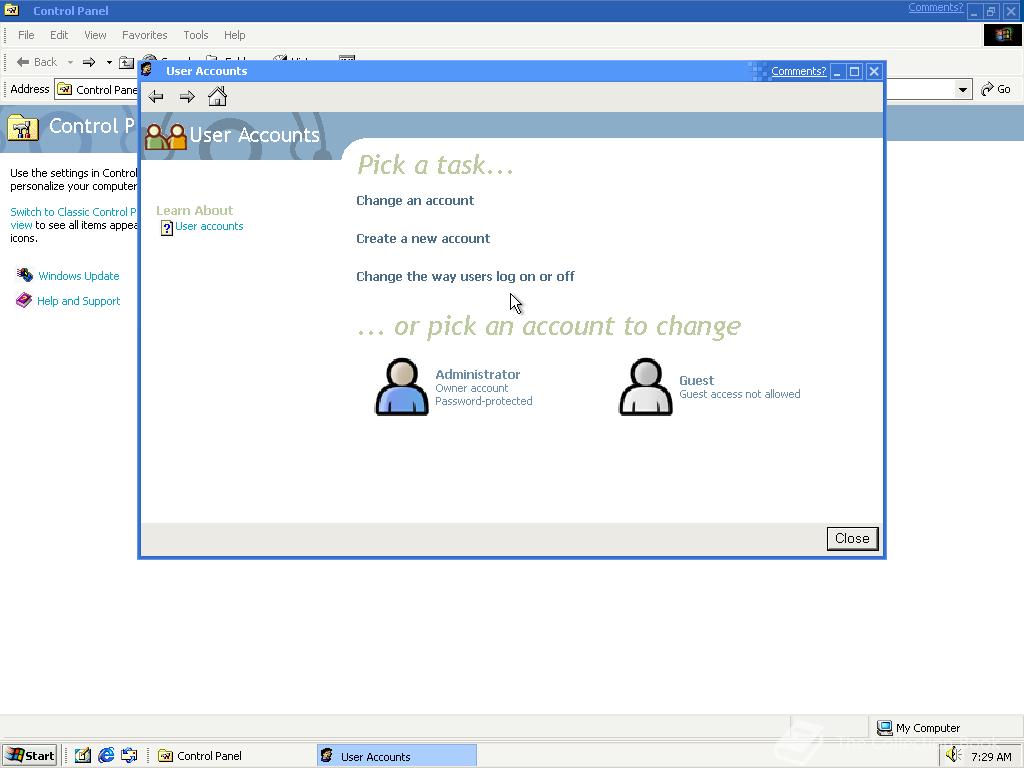Screen dimensions: 1024x768
Task: Open Help menu in Control Panel
Action: (234, 35)
